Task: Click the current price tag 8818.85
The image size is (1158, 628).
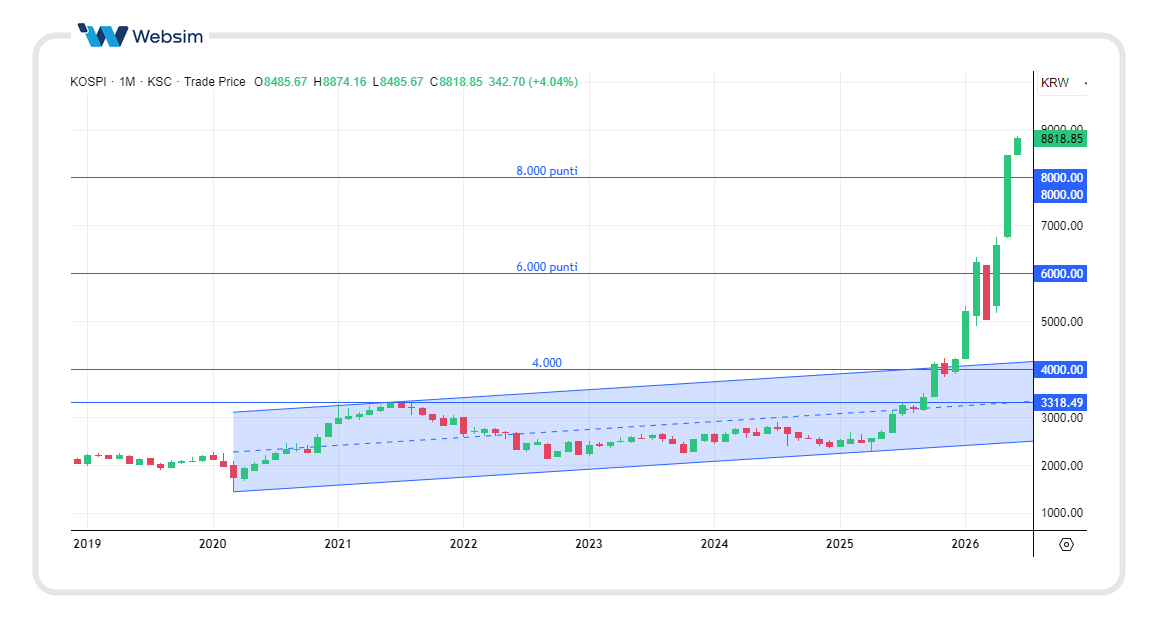Action: [x=1061, y=138]
